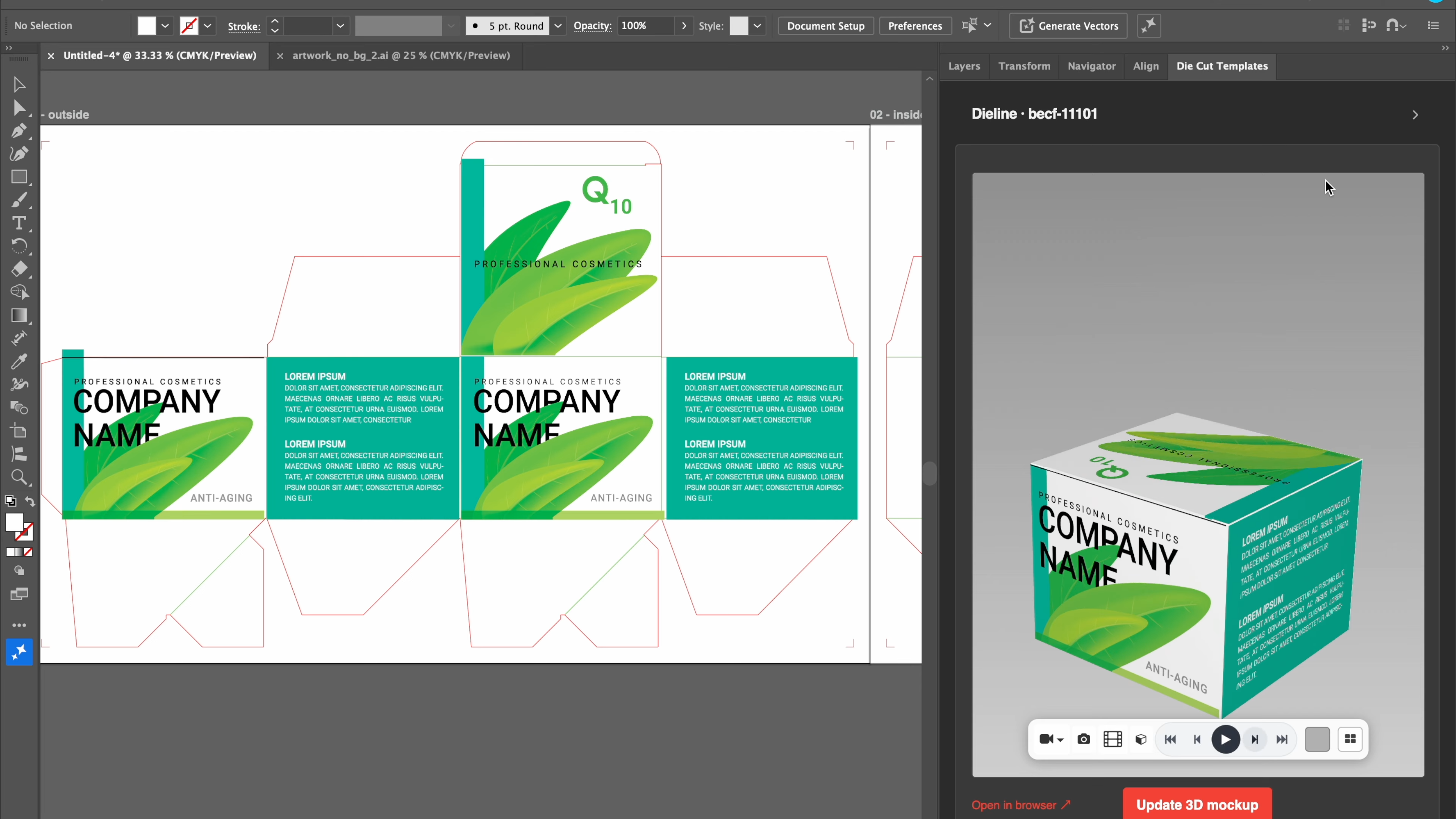This screenshot has height=819, width=1456.
Task: Select the Pen tool
Action: (x=19, y=130)
